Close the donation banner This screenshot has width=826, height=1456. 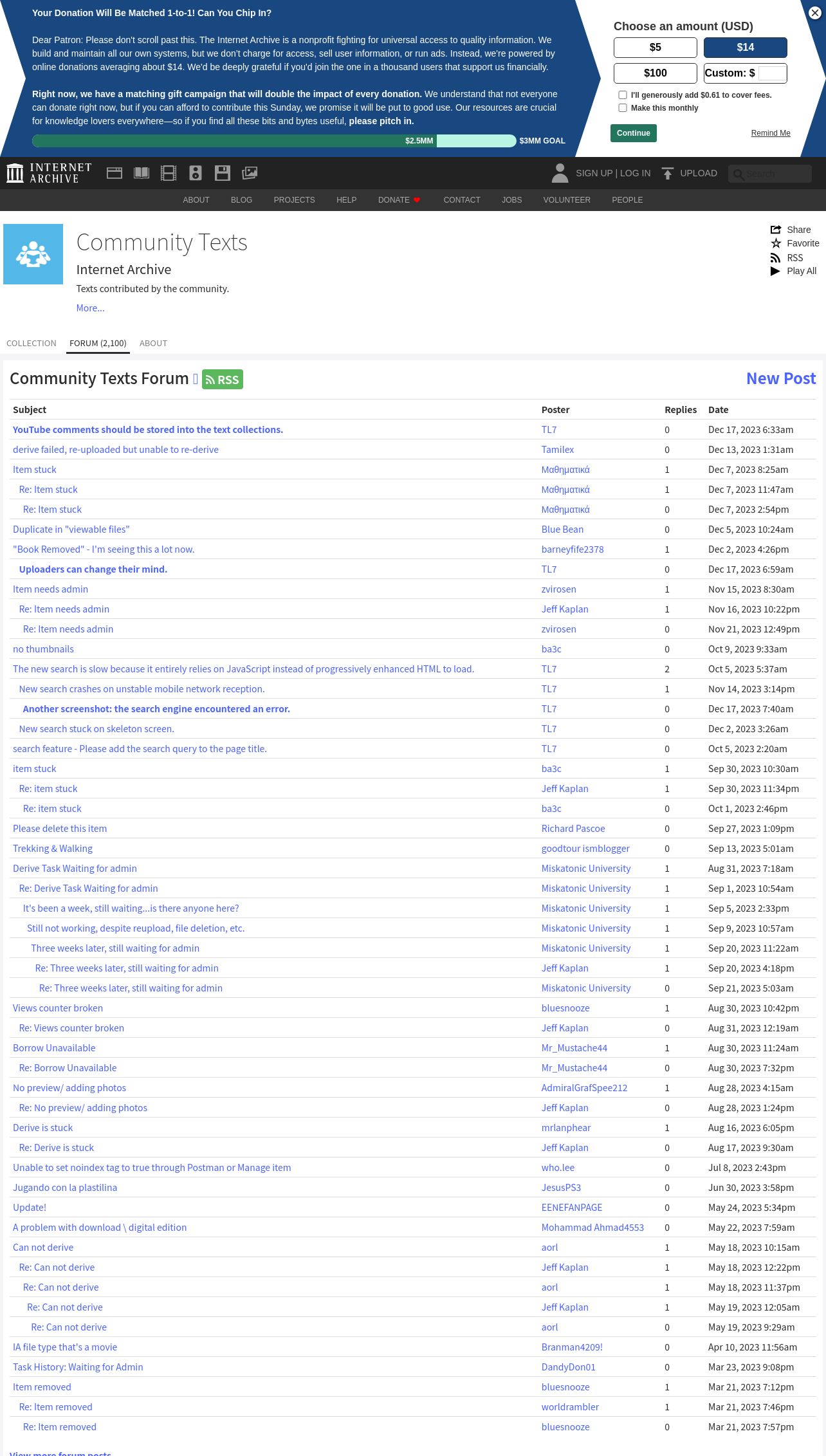814,13
